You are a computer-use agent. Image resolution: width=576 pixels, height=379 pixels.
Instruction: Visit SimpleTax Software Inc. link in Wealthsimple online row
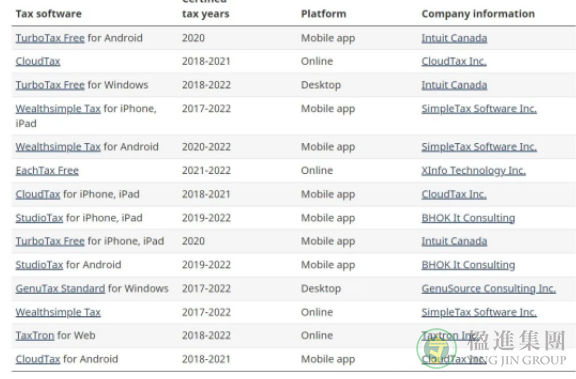(x=479, y=312)
